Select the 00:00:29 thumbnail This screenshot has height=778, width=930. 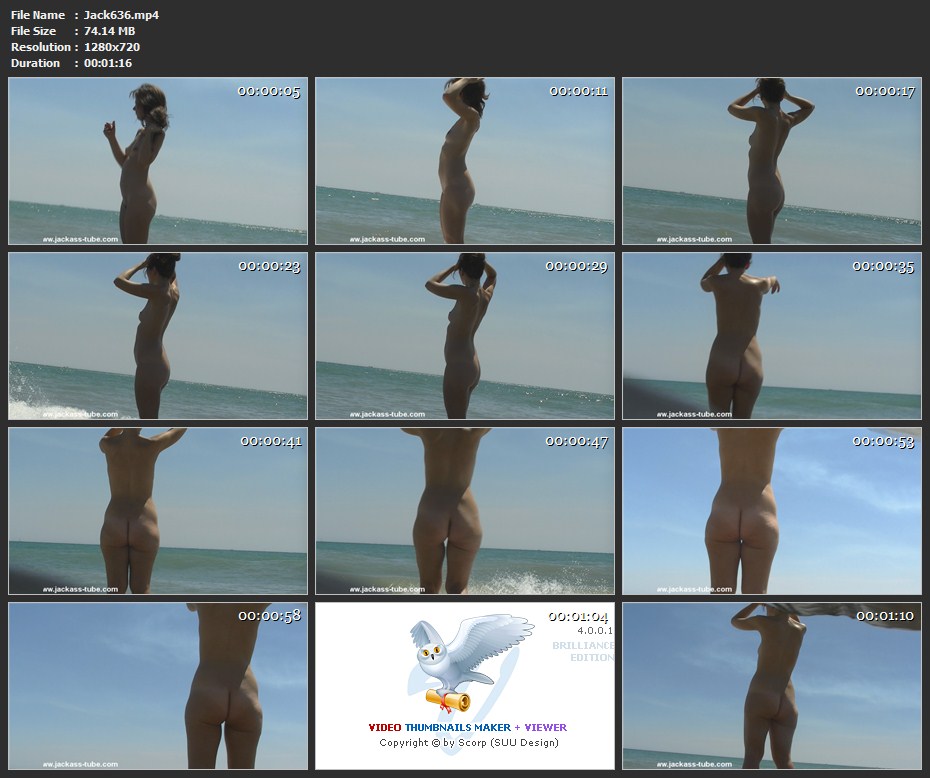pyautogui.click(x=465, y=336)
